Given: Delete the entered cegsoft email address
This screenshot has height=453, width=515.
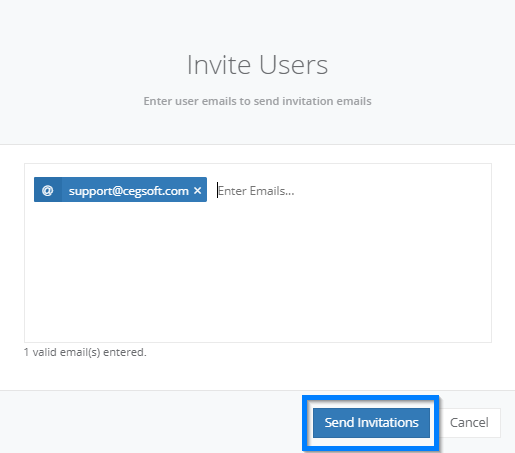Looking at the screenshot, I should (x=197, y=191).
